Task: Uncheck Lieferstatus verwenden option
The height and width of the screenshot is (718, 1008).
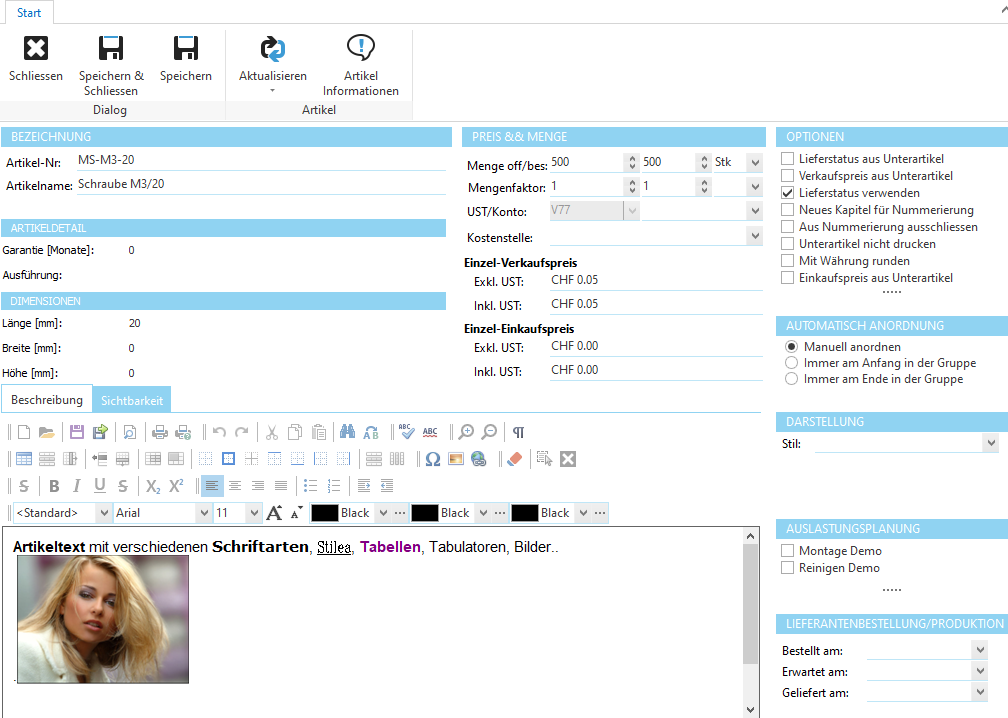Action: point(788,193)
